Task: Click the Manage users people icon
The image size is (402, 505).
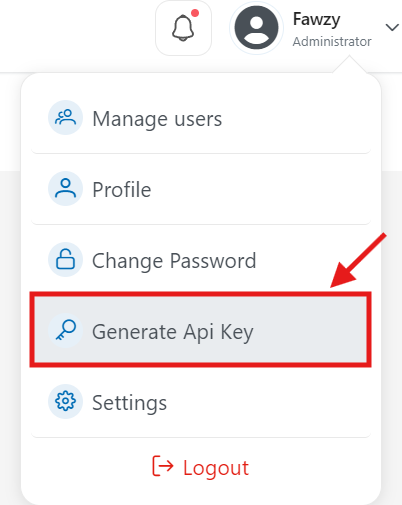Action: pyautogui.click(x=65, y=118)
